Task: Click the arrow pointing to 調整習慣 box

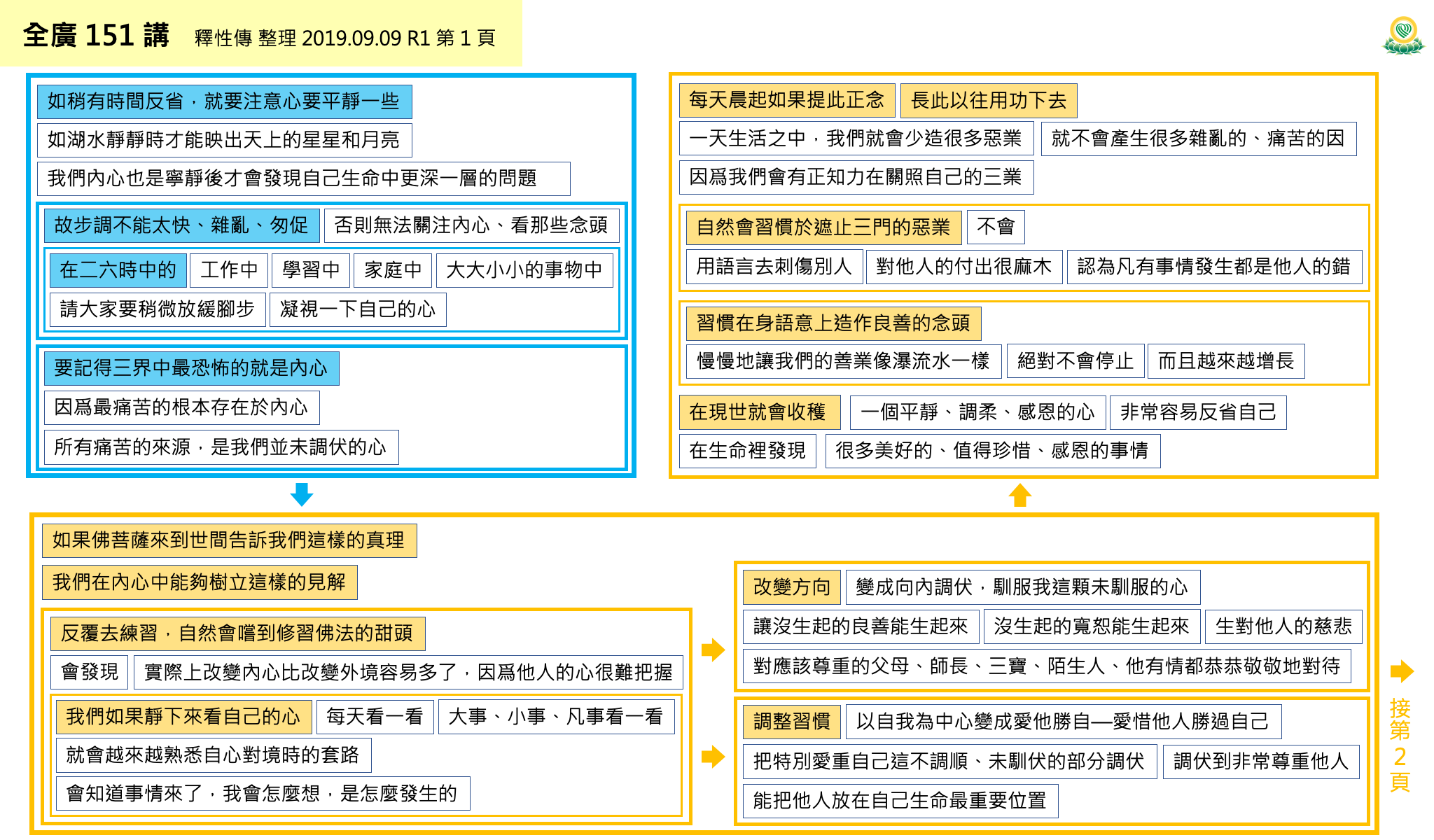Action: (x=713, y=756)
